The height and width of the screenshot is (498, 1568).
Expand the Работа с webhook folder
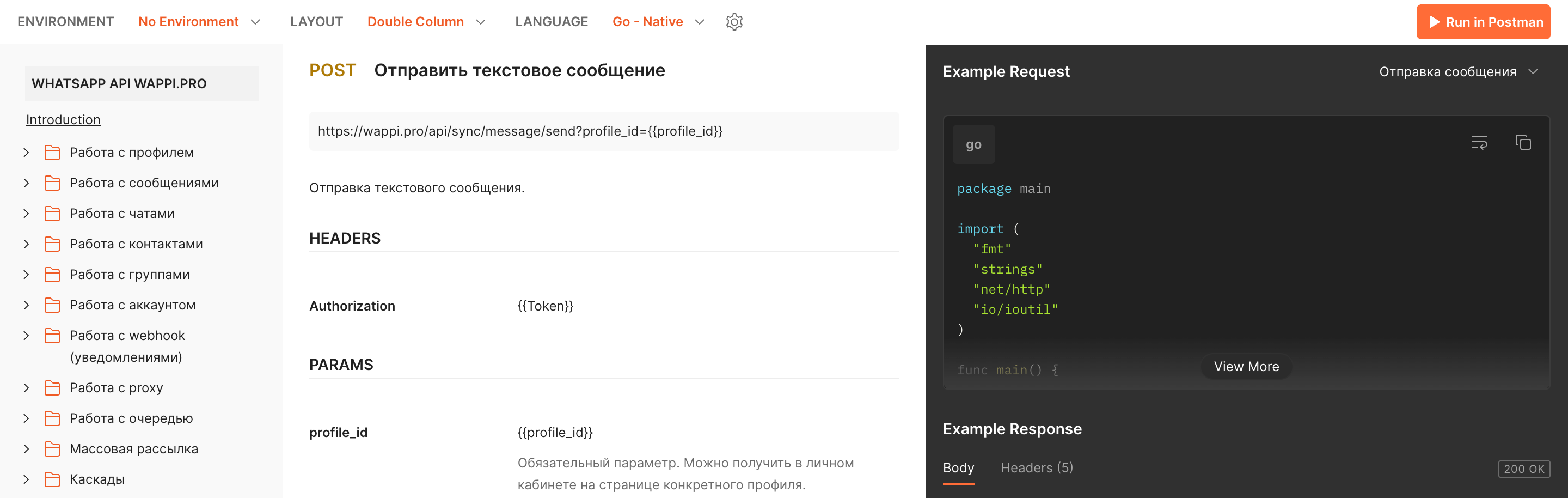(26, 336)
